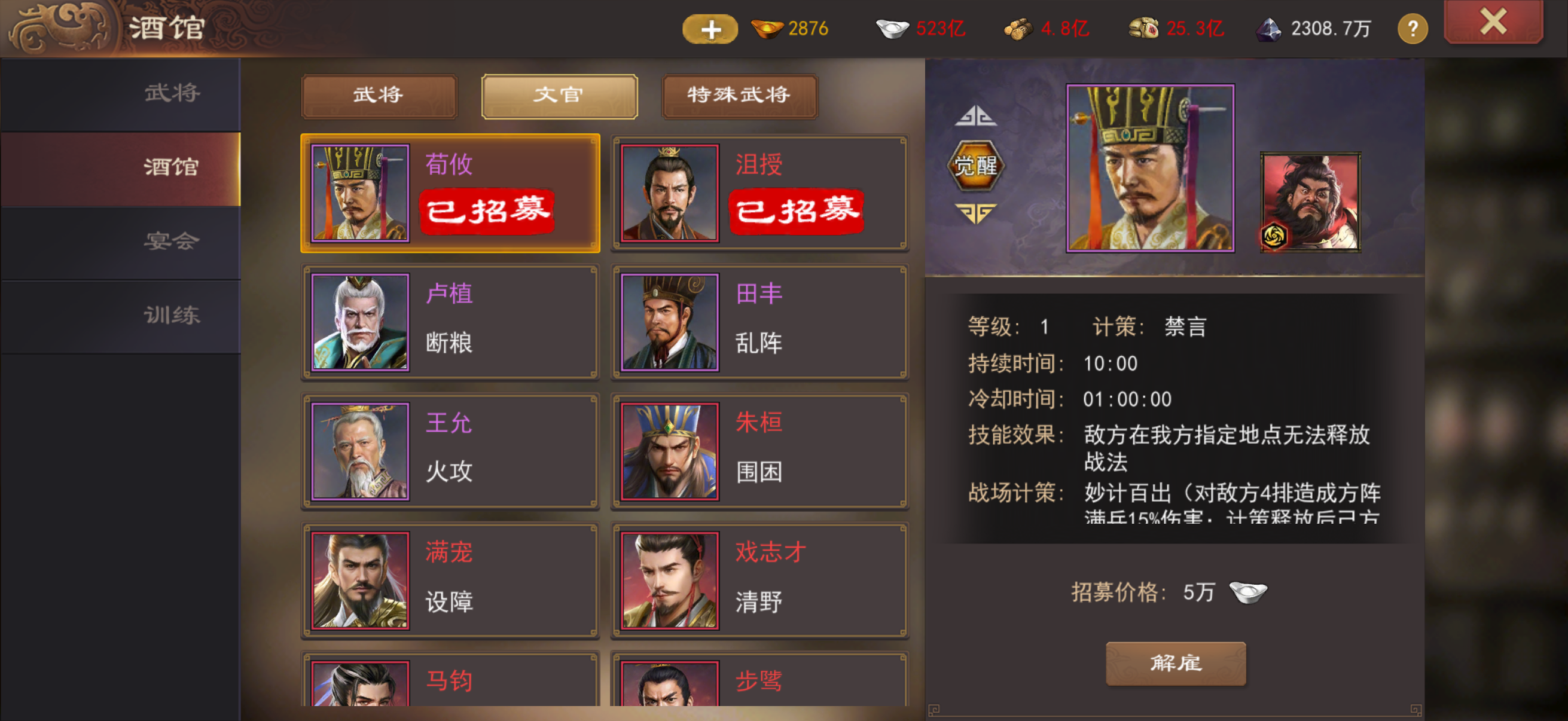
Task: Click the down arrow below 觉醒
Action: pyautogui.click(x=976, y=213)
